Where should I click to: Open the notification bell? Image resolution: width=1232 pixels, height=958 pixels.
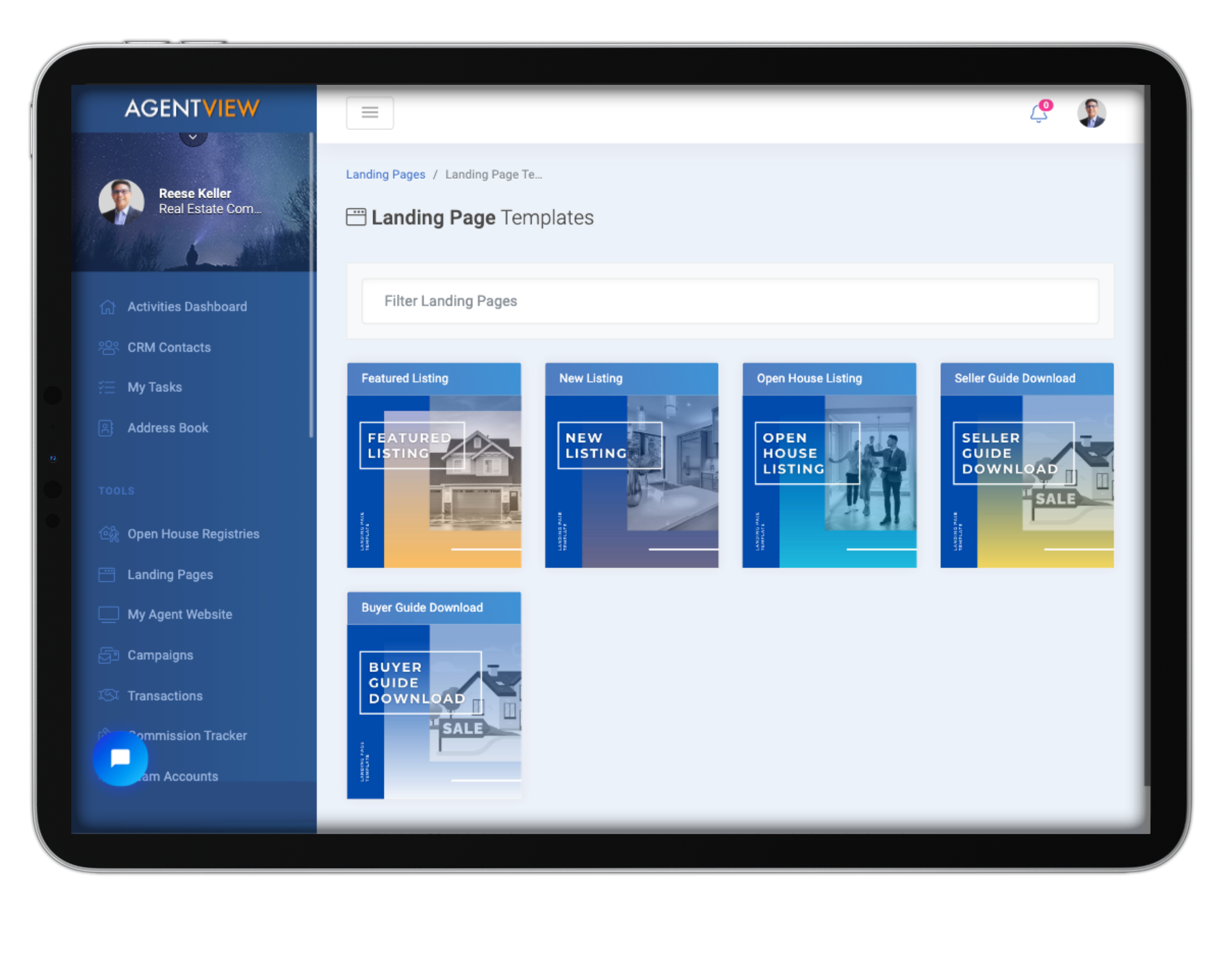[1038, 114]
